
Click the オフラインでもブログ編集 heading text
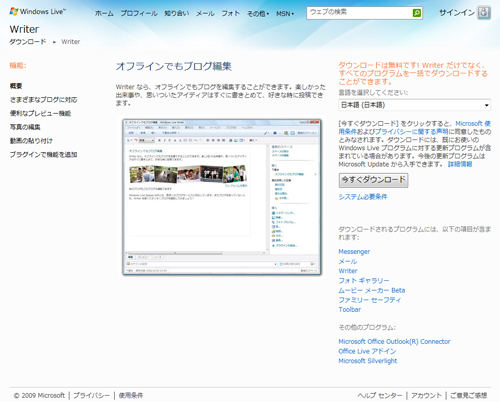click(174, 66)
